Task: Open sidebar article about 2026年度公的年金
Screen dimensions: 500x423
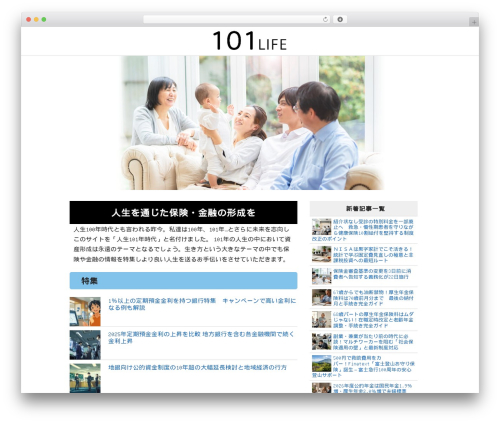Action: (372, 388)
